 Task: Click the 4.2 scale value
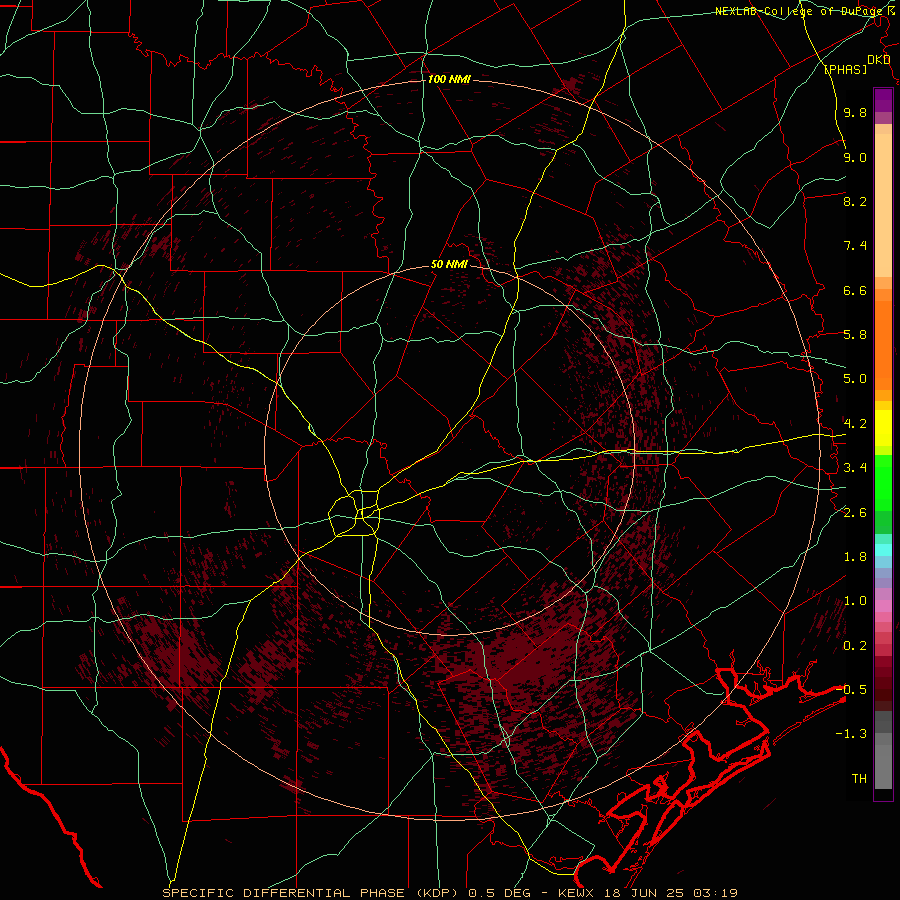[855, 424]
